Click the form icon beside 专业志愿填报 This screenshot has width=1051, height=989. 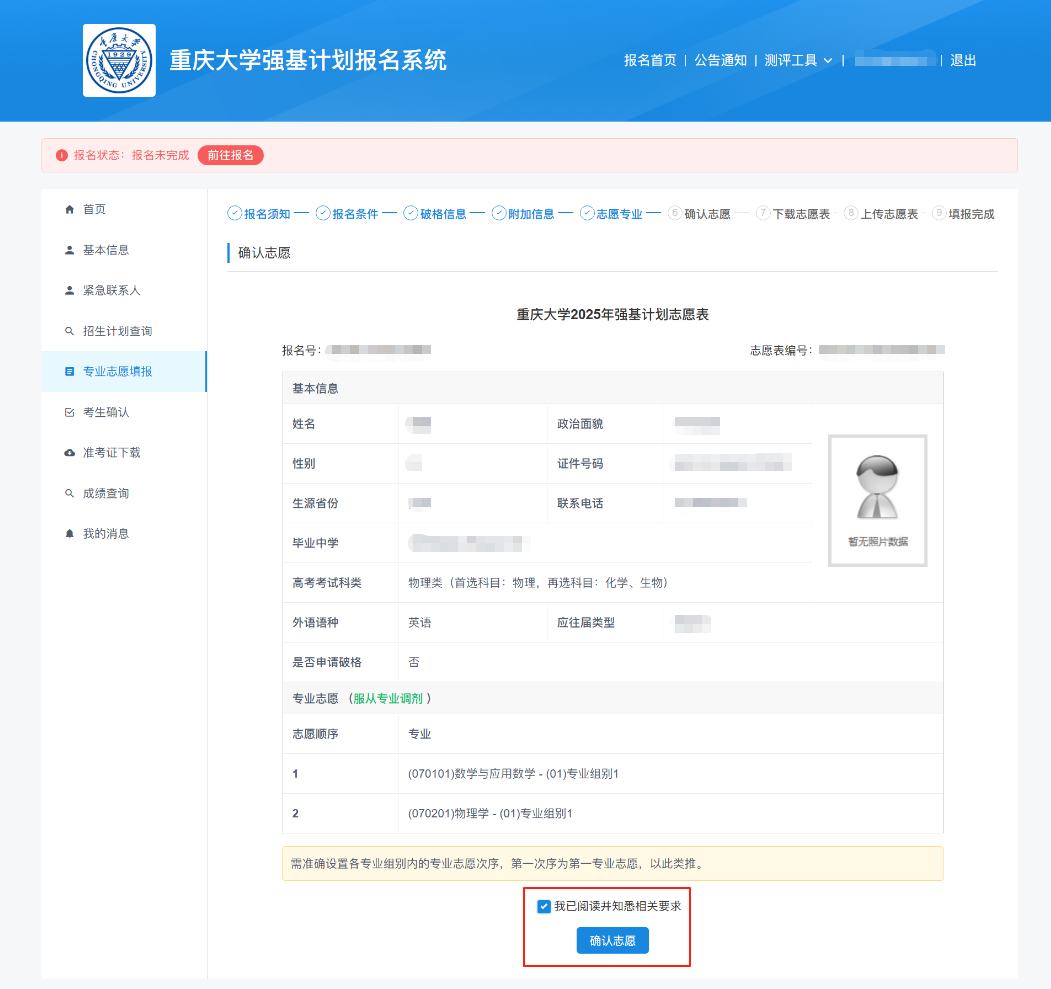[x=69, y=371]
